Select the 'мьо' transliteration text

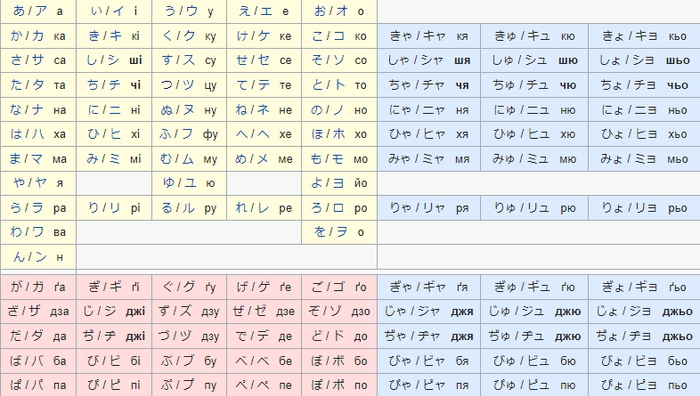[678, 159]
